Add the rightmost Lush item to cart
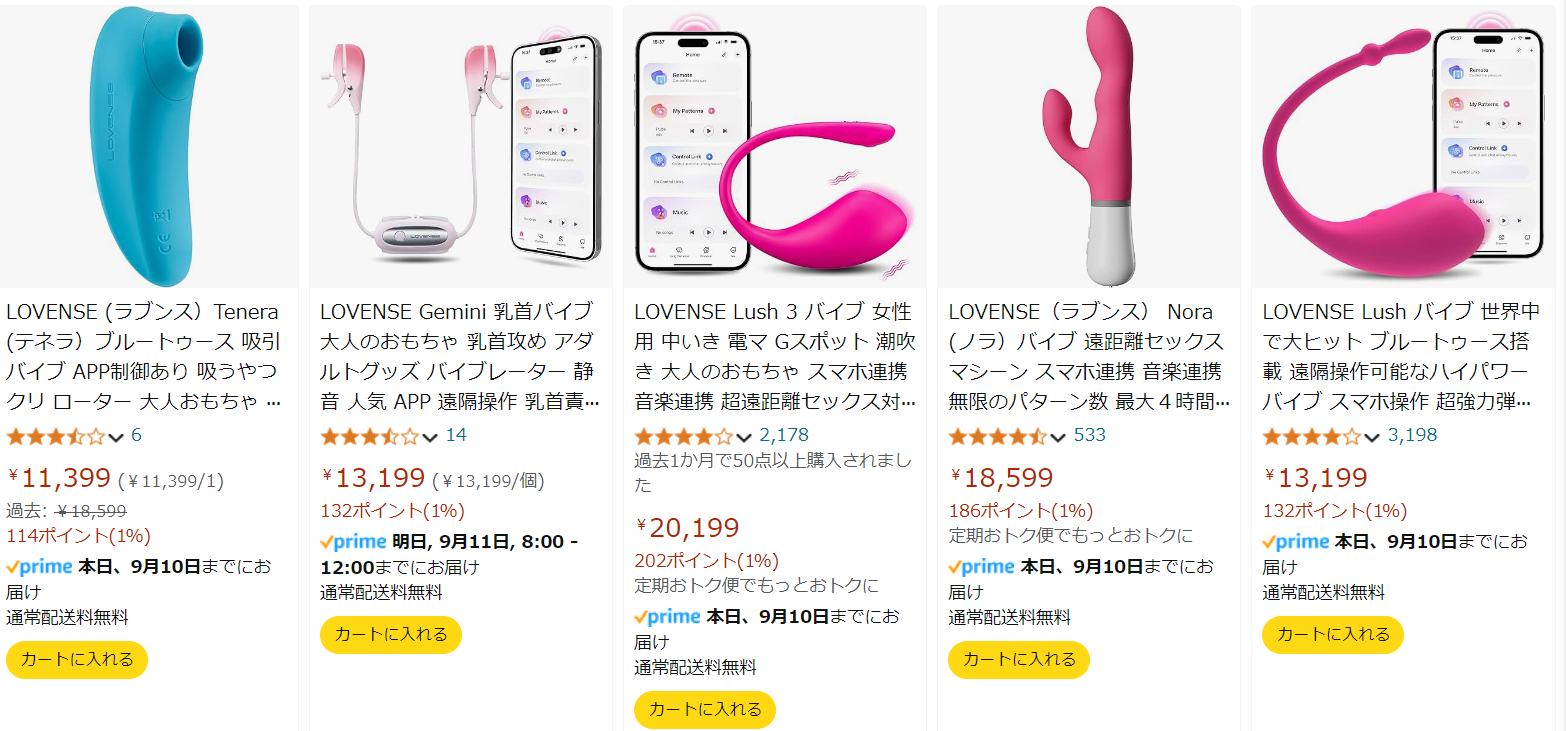 [x=1333, y=635]
